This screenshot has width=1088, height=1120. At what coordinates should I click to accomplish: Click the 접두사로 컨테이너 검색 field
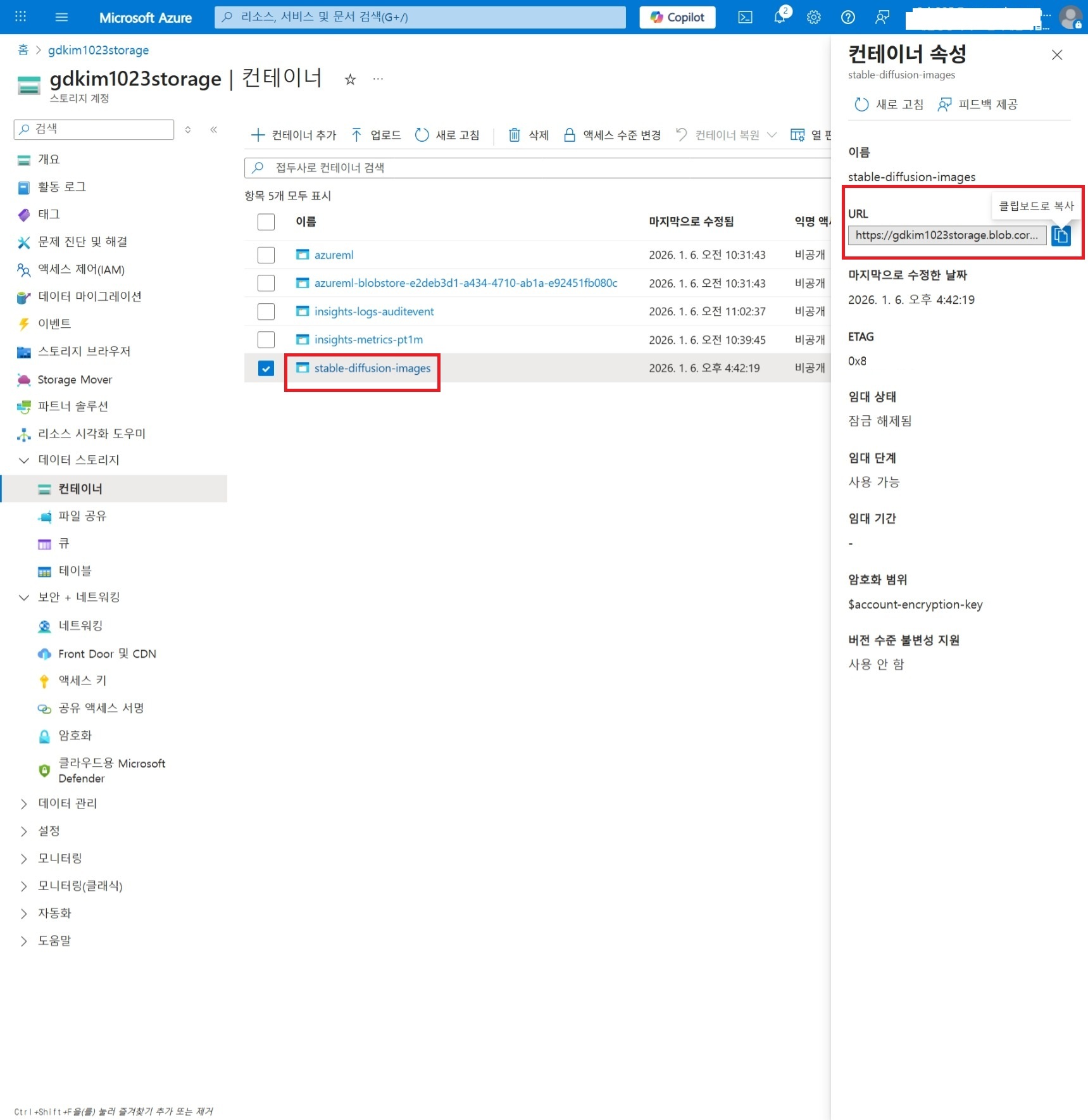(x=537, y=168)
